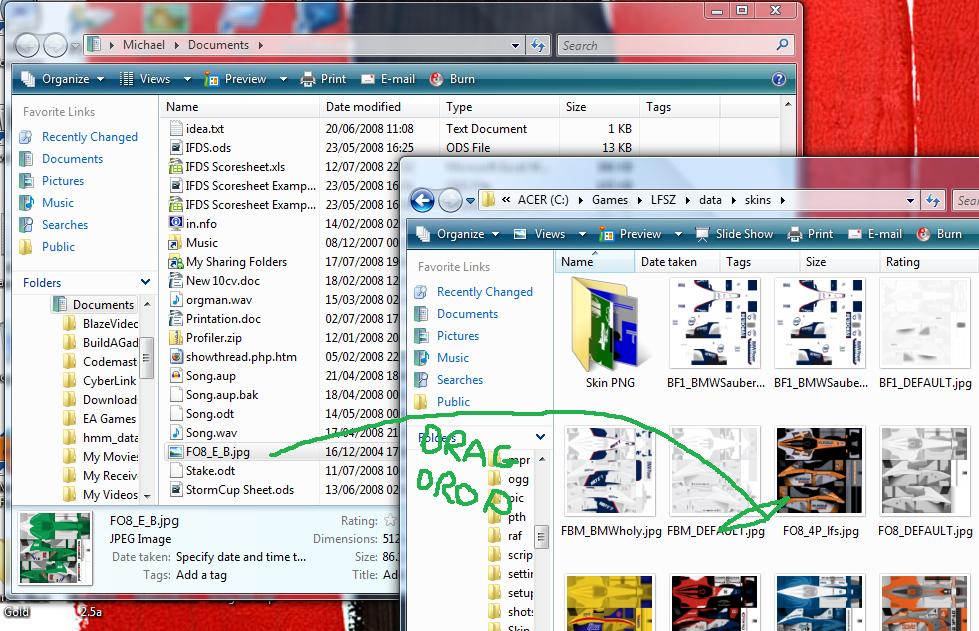Click Slide Show in skins window toolbar
This screenshot has width=979, height=631.
click(x=735, y=234)
